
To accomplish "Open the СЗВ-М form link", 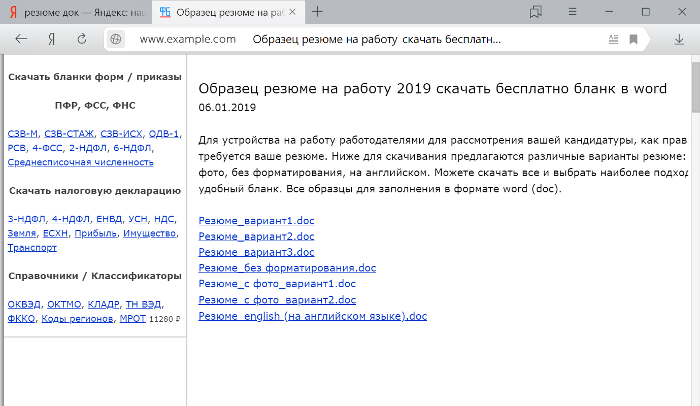I will pos(22,134).
